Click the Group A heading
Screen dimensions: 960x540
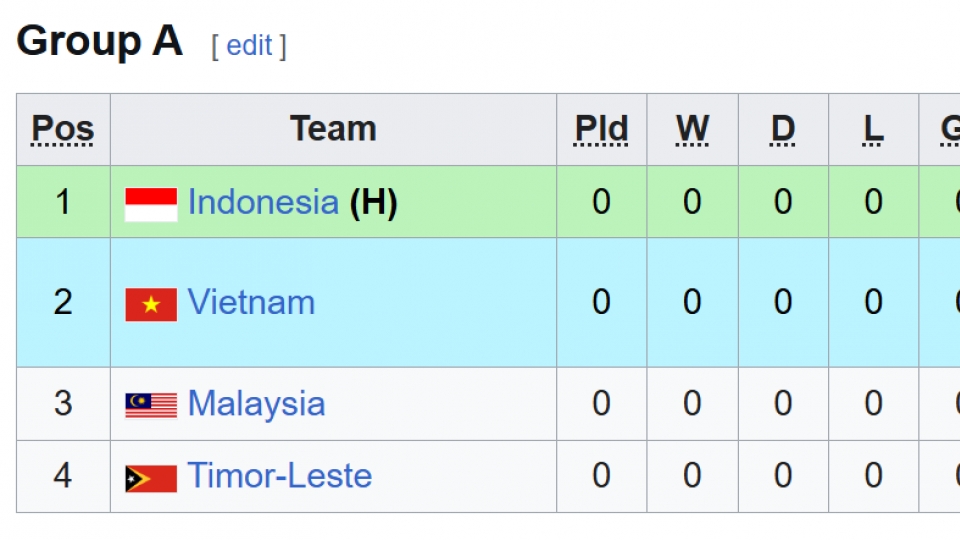pyautogui.click(x=100, y=42)
